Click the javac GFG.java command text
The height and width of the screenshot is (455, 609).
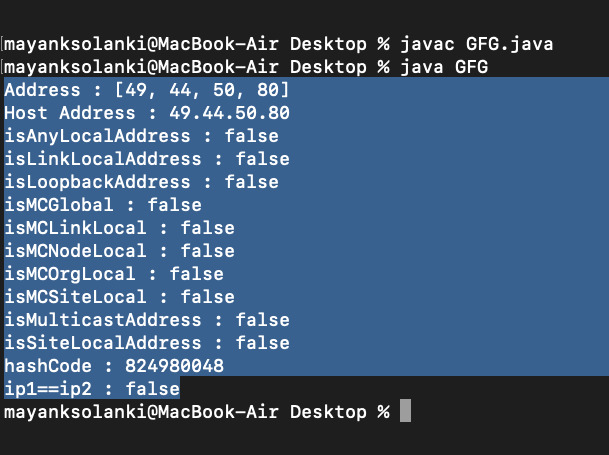click(x=477, y=44)
